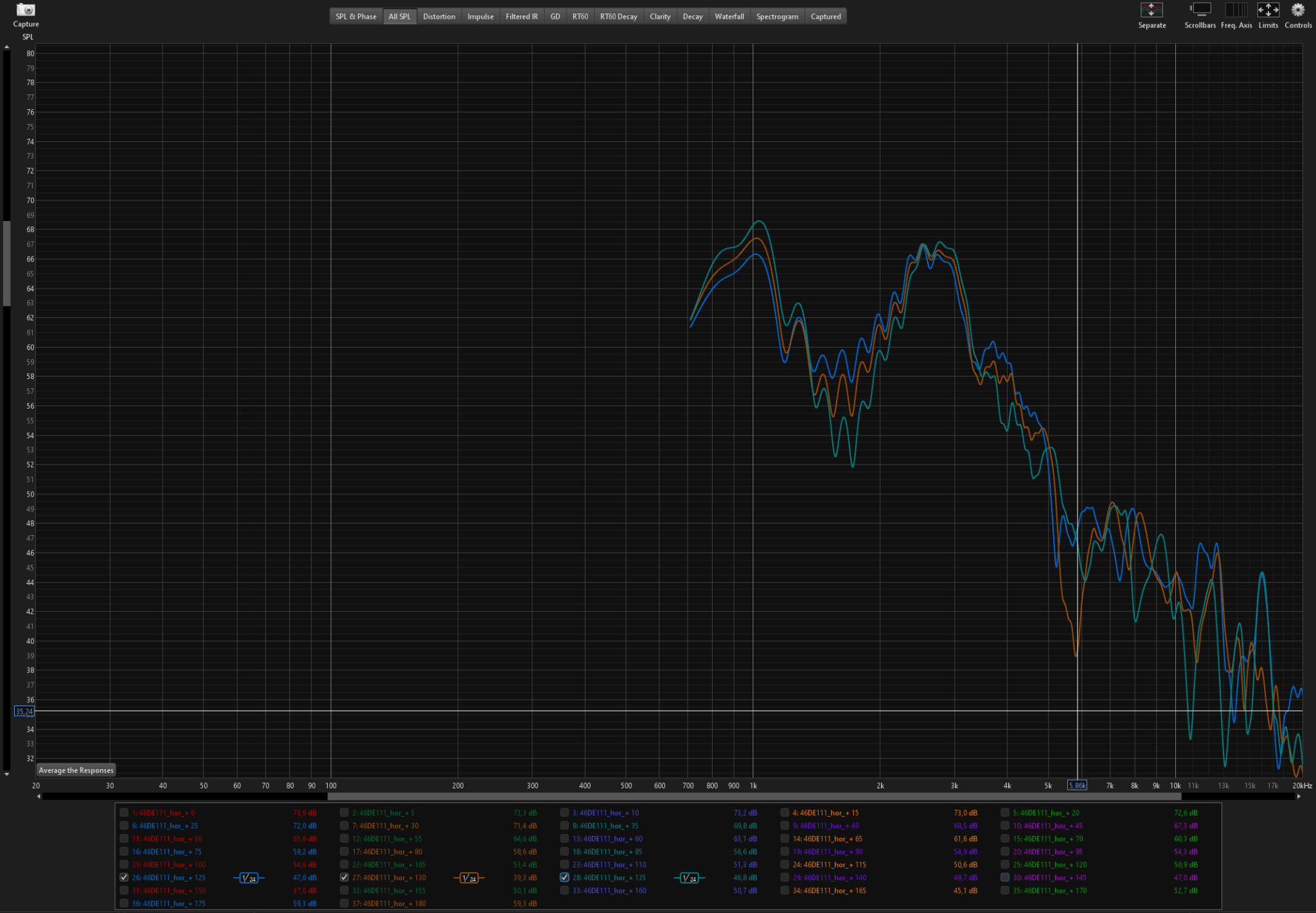Show trace 33: 46DE111_hor_+ 160
The width and height of the screenshot is (1316, 913).
pos(564,891)
